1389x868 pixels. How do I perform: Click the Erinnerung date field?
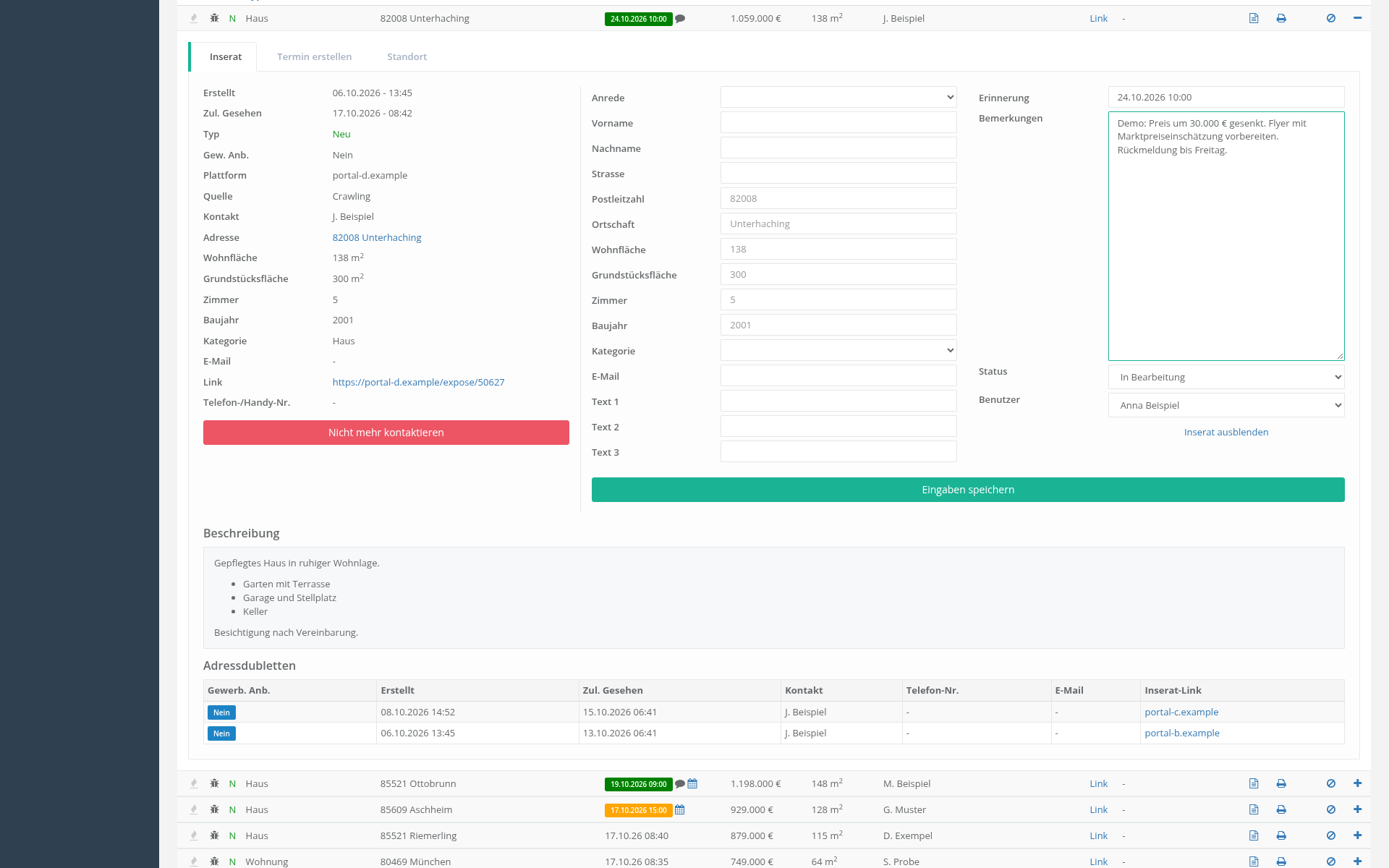coord(1226,97)
